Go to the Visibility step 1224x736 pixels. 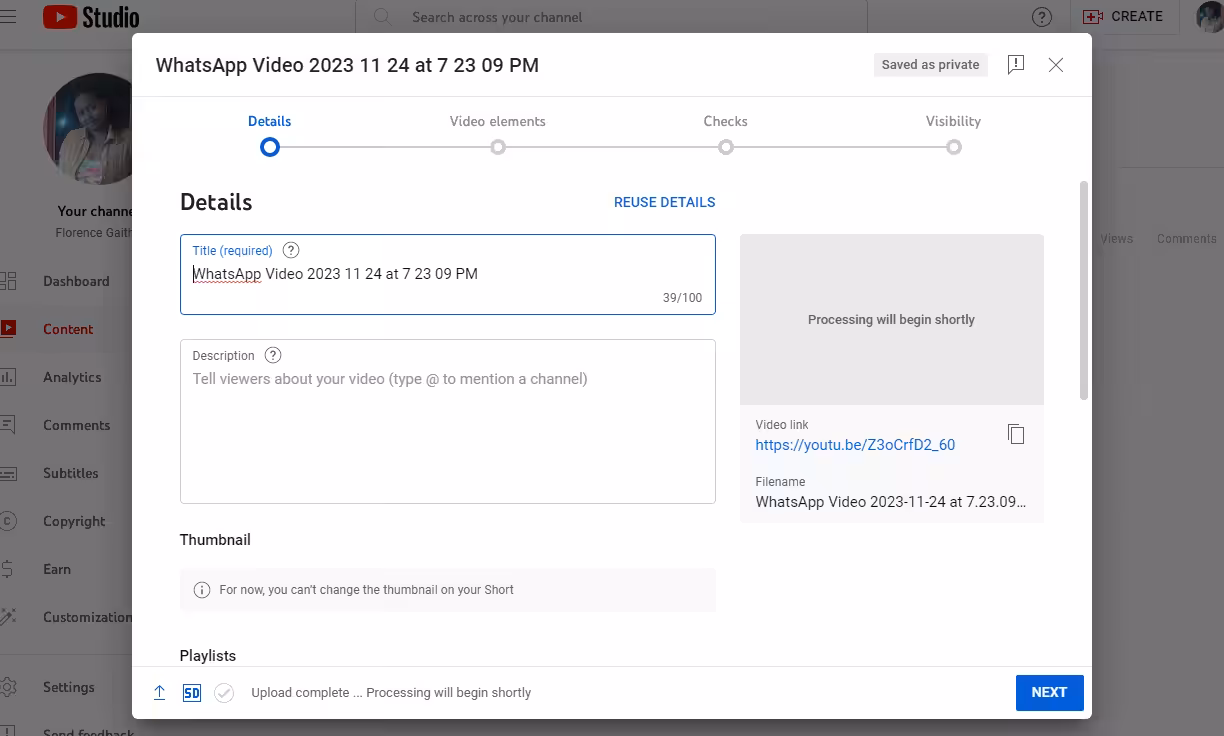pyautogui.click(x=953, y=121)
